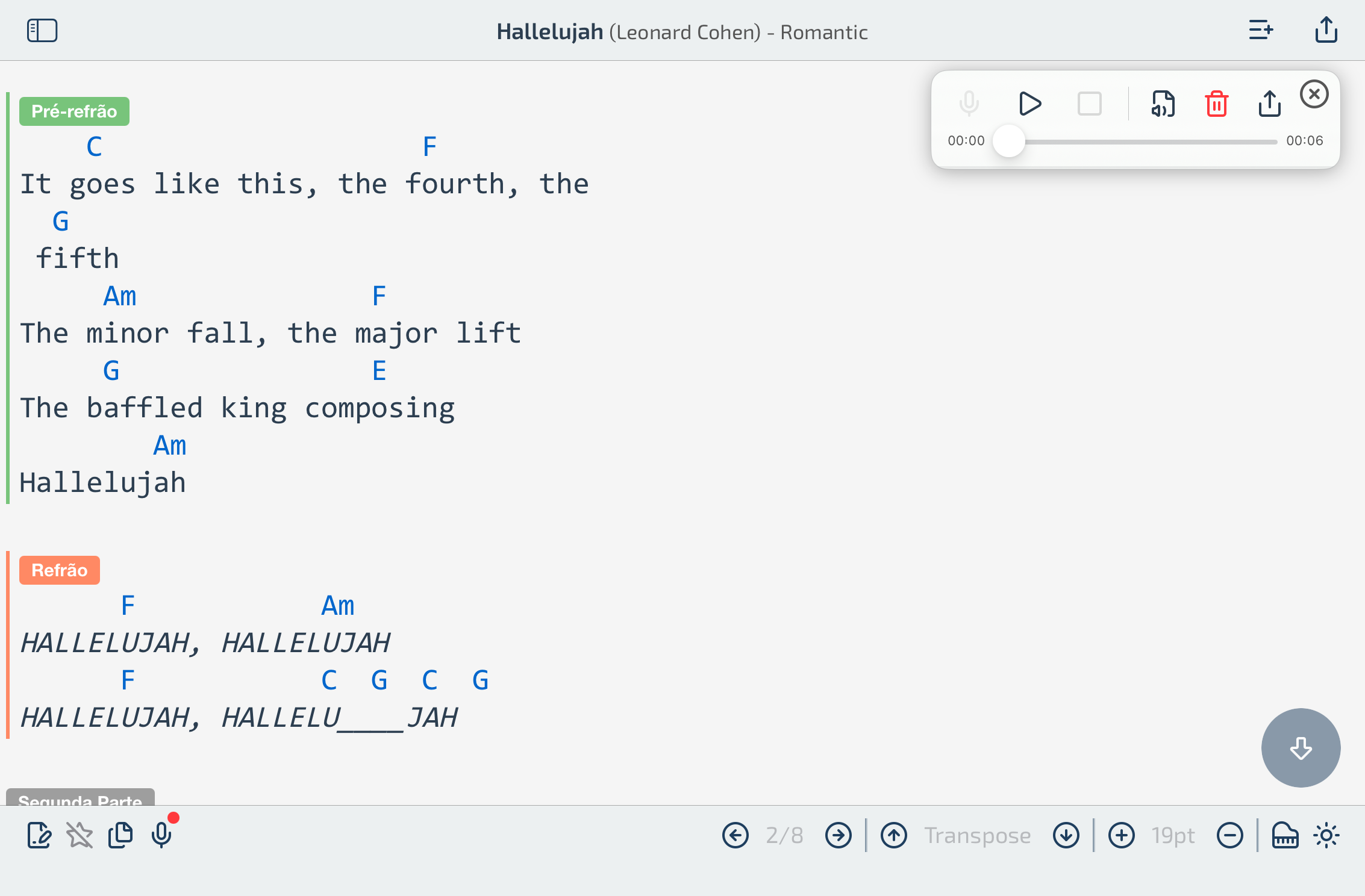Toggle the sidebar panel icon
Viewport: 1365px width, 896px height.
click(x=42, y=31)
